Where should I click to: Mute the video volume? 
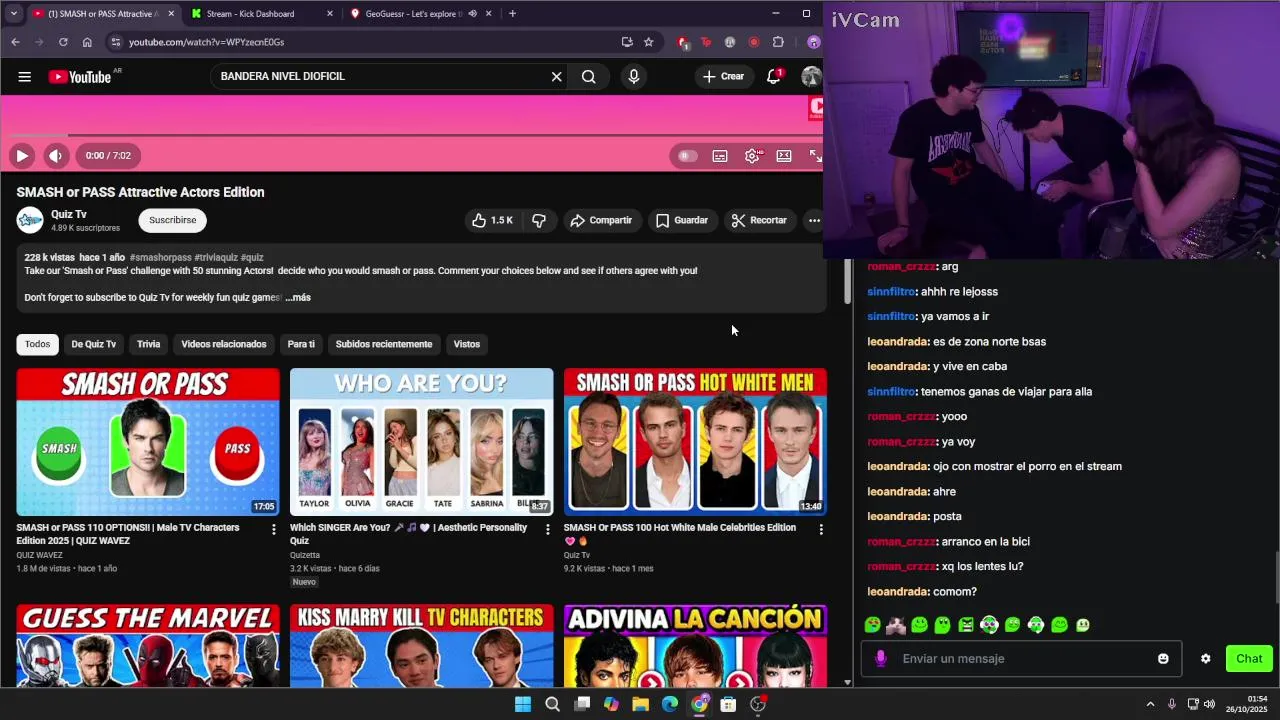coord(55,155)
